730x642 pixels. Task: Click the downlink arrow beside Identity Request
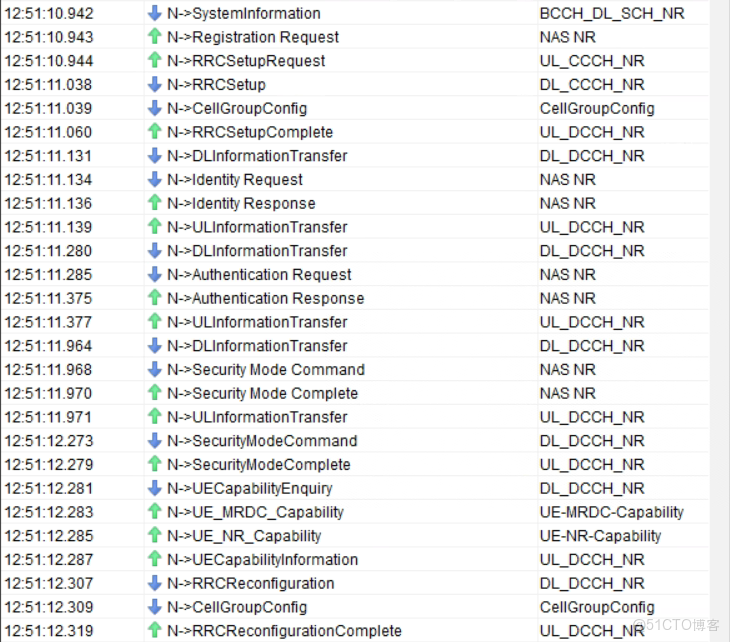[x=155, y=179]
